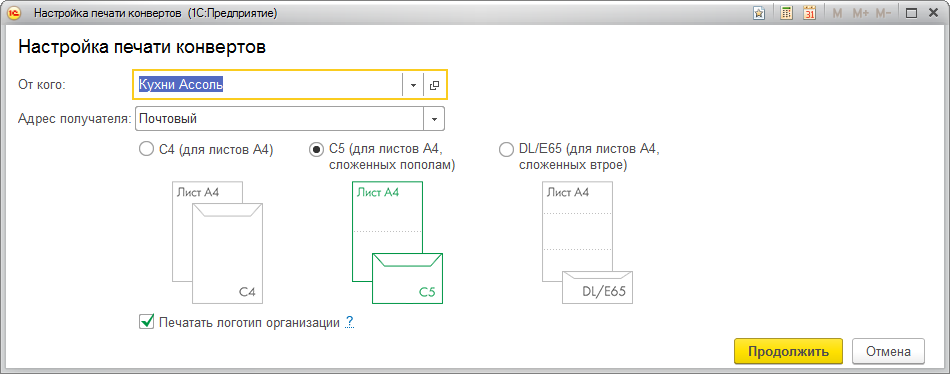Open the help question mark link
This screenshot has width=950, height=374.
click(x=349, y=322)
